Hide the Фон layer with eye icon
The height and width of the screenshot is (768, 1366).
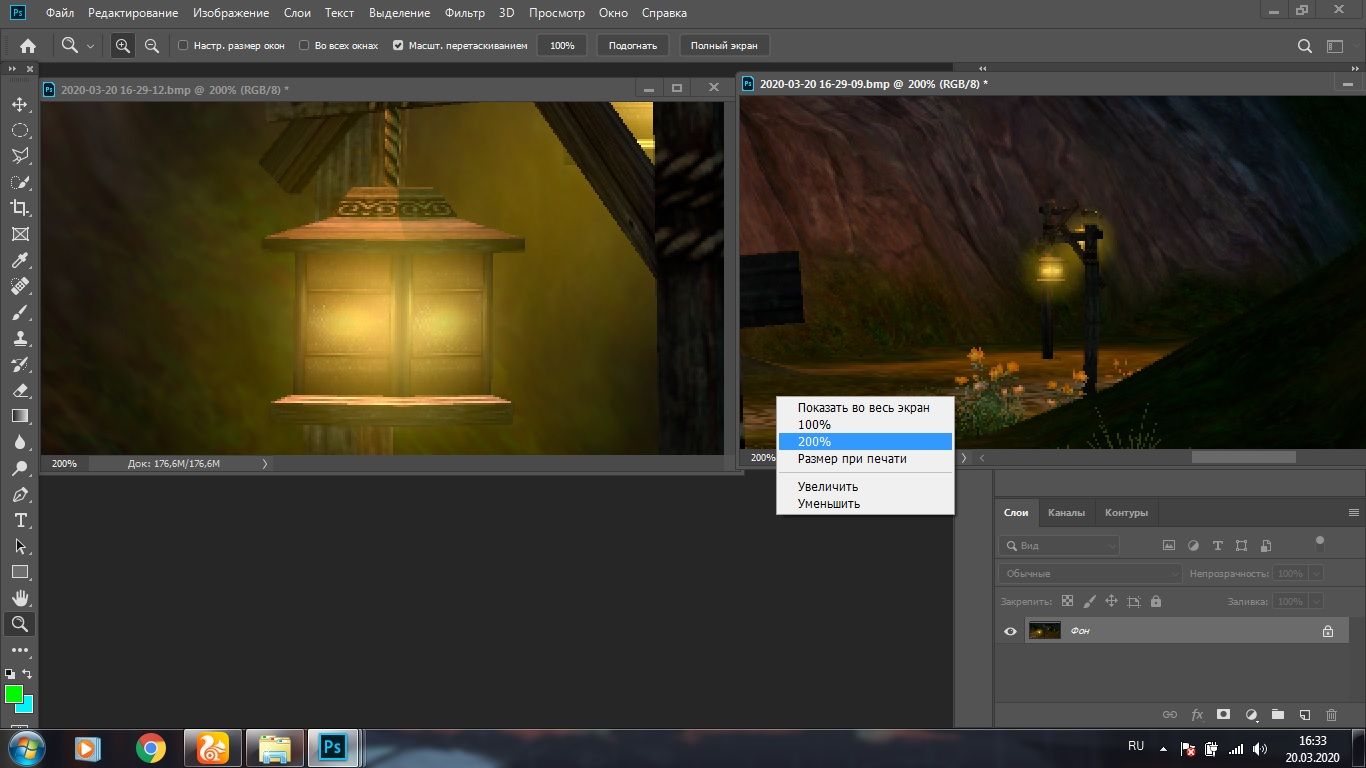click(x=1010, y=631)
